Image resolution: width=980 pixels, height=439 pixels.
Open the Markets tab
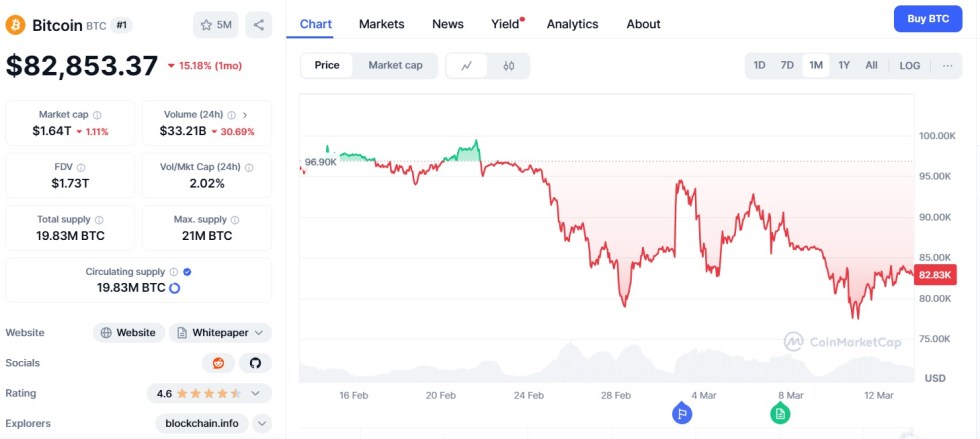tap(381, 24)
